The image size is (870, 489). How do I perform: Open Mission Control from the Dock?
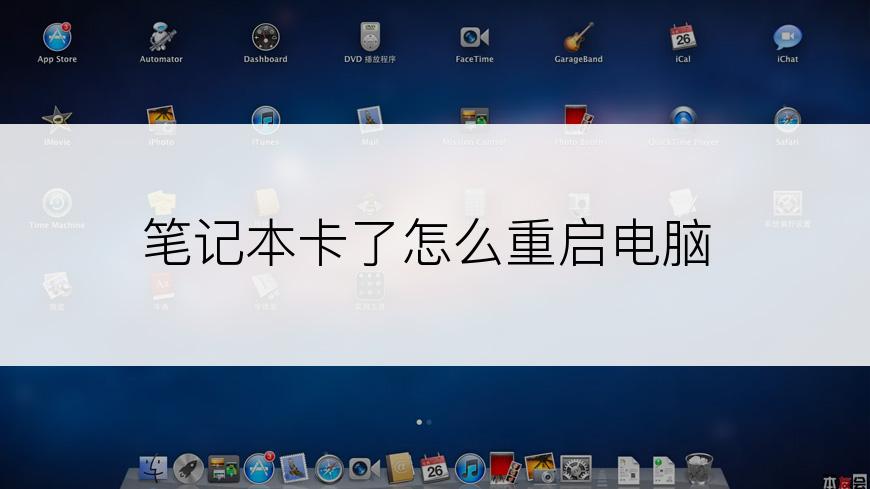[224, 469]
